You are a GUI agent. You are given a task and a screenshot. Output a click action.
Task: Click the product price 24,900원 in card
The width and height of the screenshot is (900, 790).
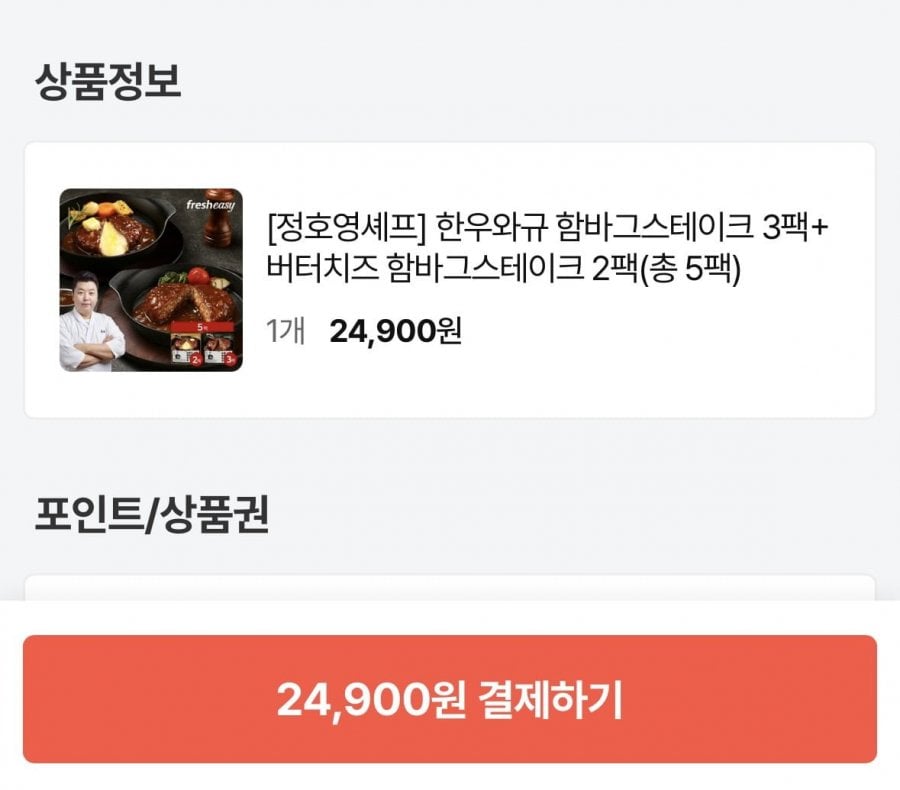pos(395,331)
